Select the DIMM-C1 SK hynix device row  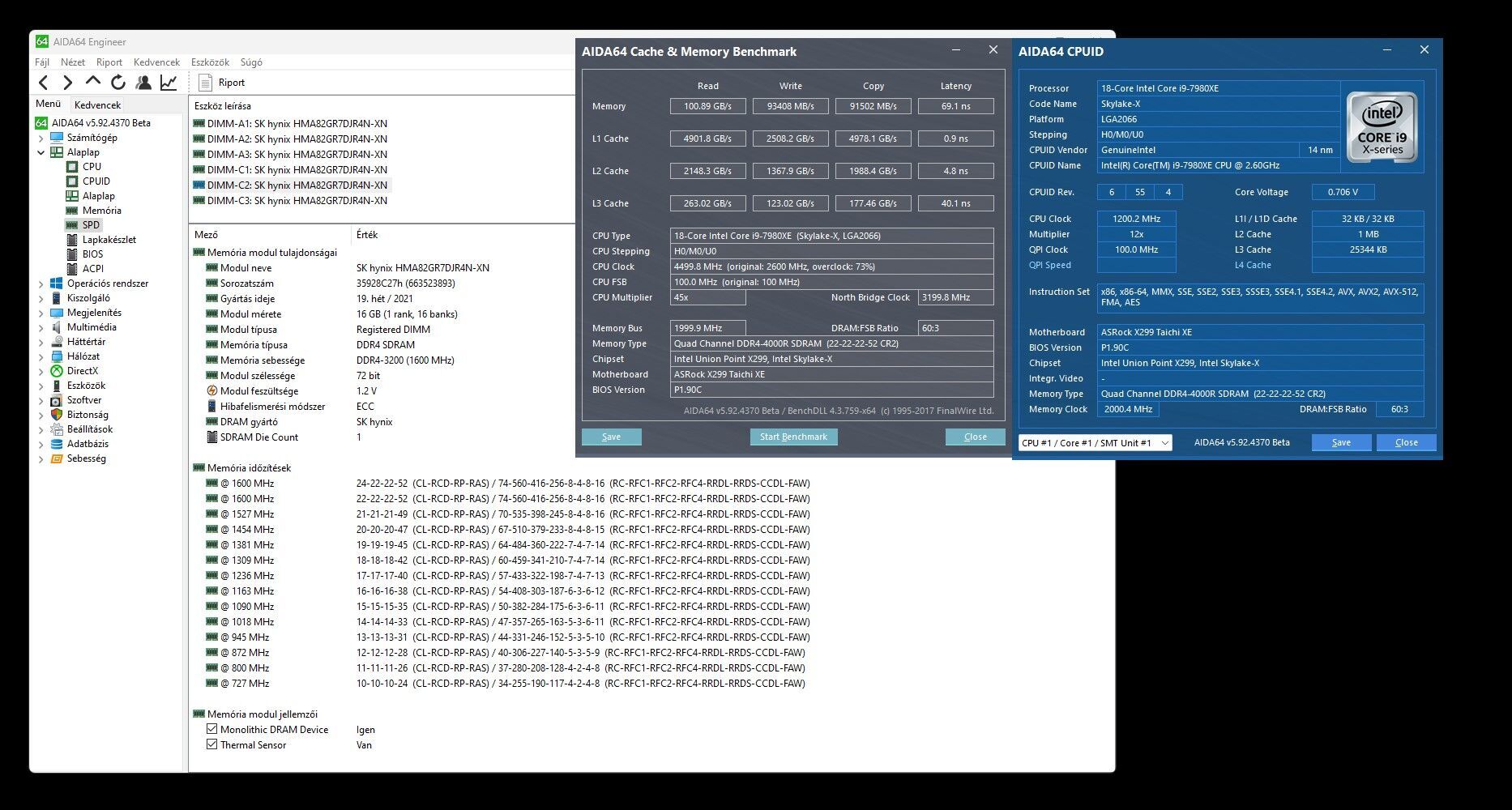coord(291,170)
